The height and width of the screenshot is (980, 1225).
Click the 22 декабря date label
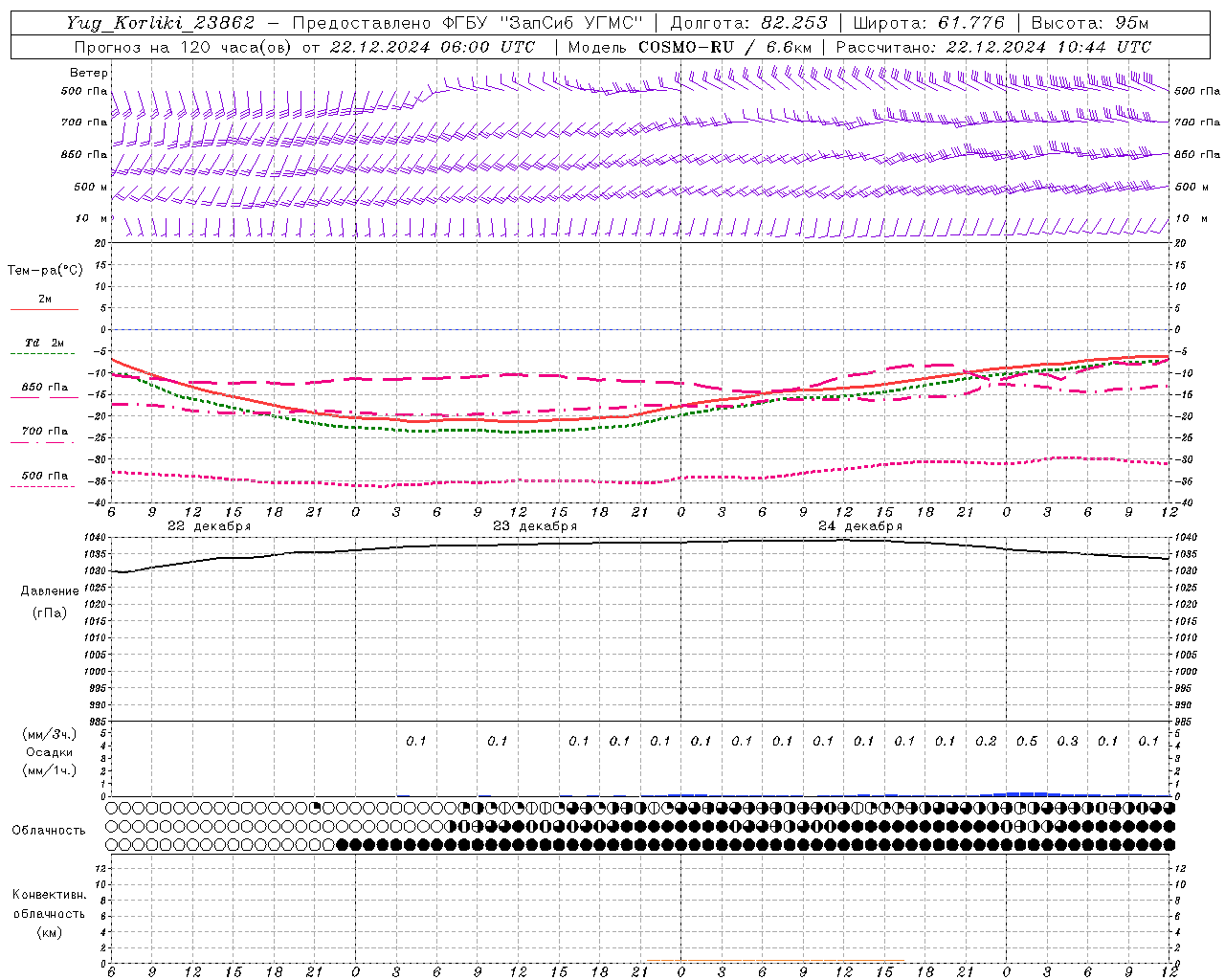[210, 526]
